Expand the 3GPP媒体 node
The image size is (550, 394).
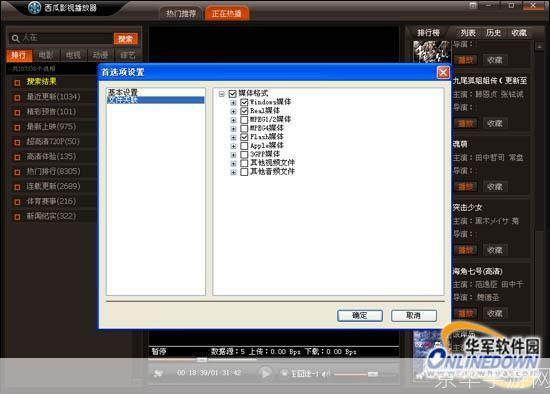[x=233, y=155]
